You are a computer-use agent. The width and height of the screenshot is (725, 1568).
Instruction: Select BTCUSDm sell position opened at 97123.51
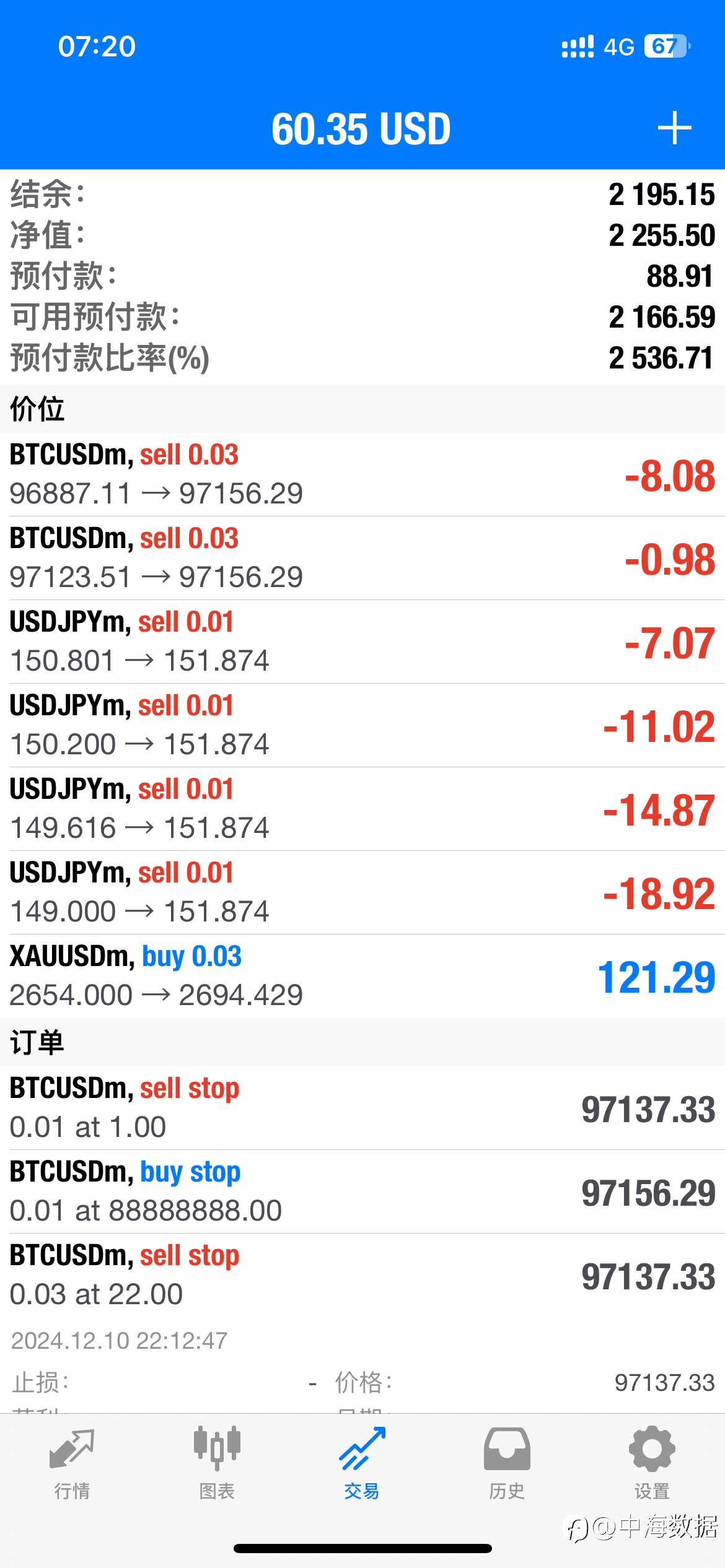click(x=362, y=558)
